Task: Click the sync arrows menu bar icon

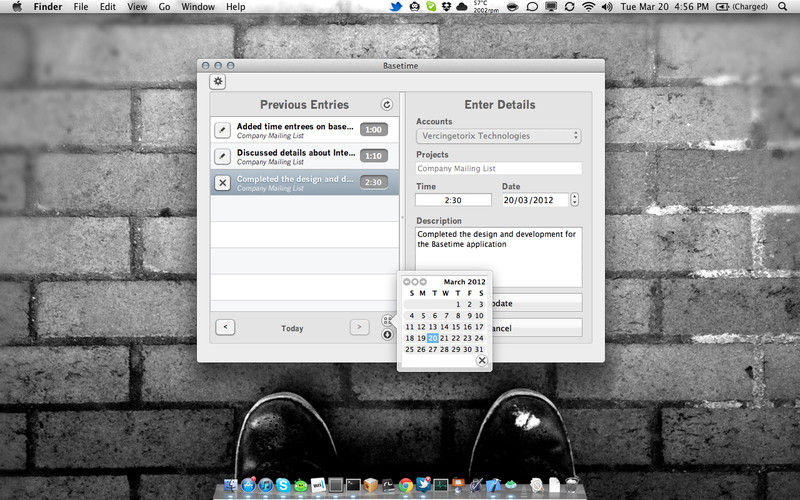Action: (569, 7)
